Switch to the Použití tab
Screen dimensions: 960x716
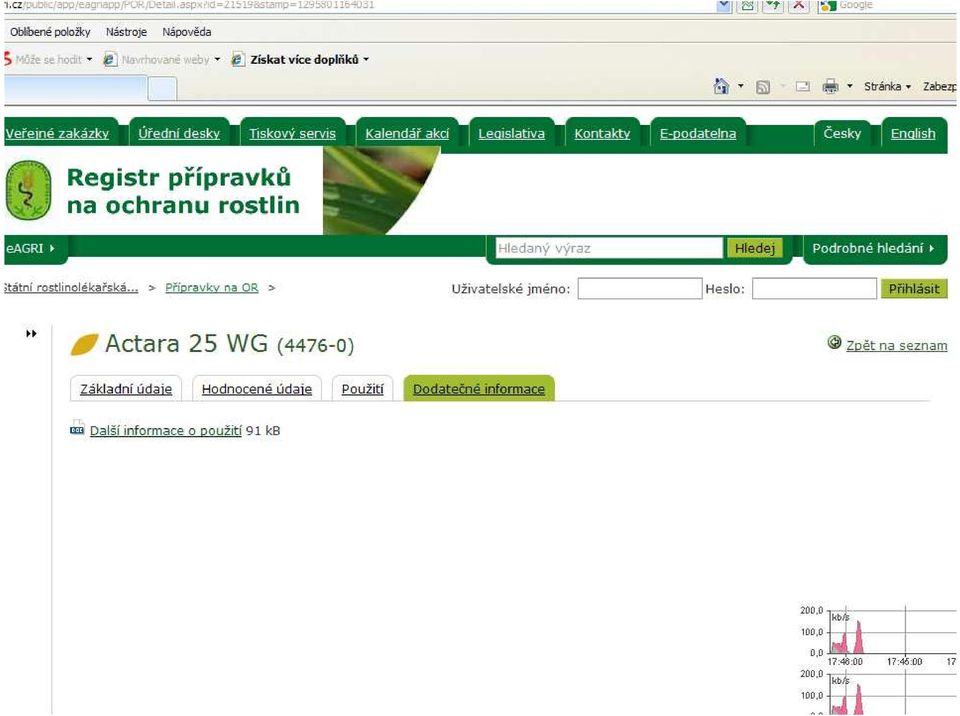[x=362, y=389]
